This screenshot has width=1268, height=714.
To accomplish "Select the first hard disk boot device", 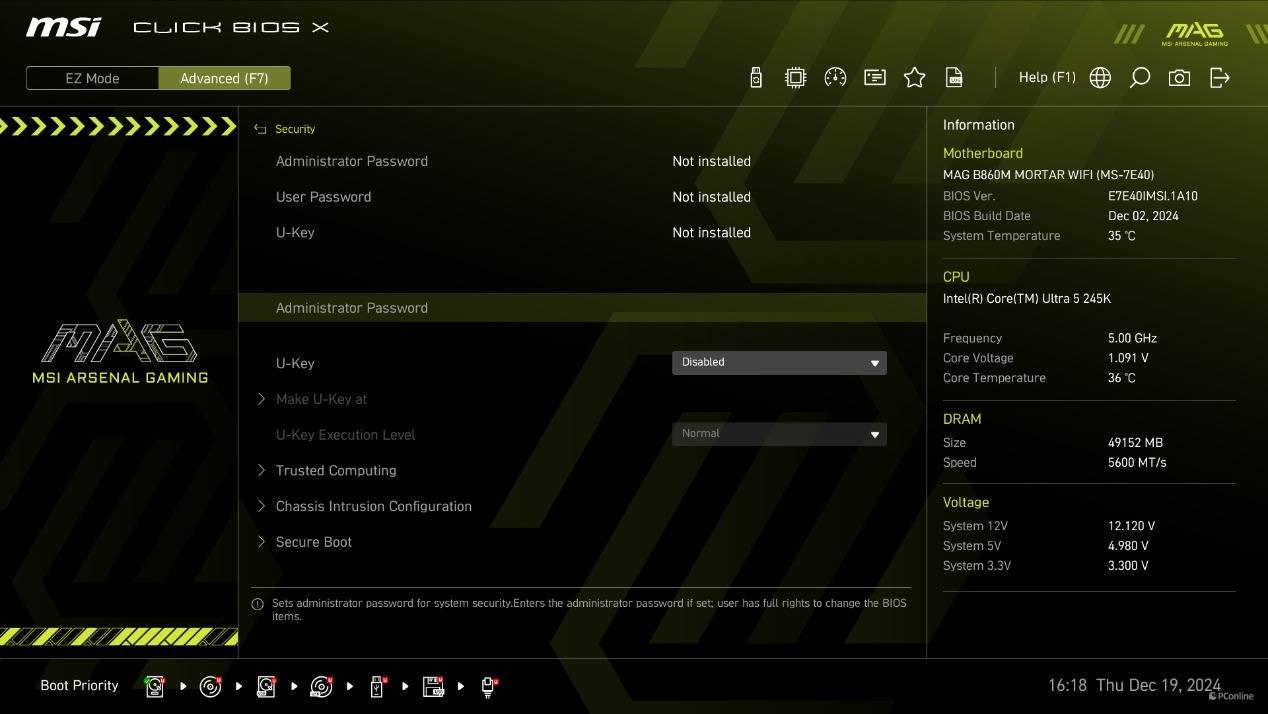I will point(154,686).
